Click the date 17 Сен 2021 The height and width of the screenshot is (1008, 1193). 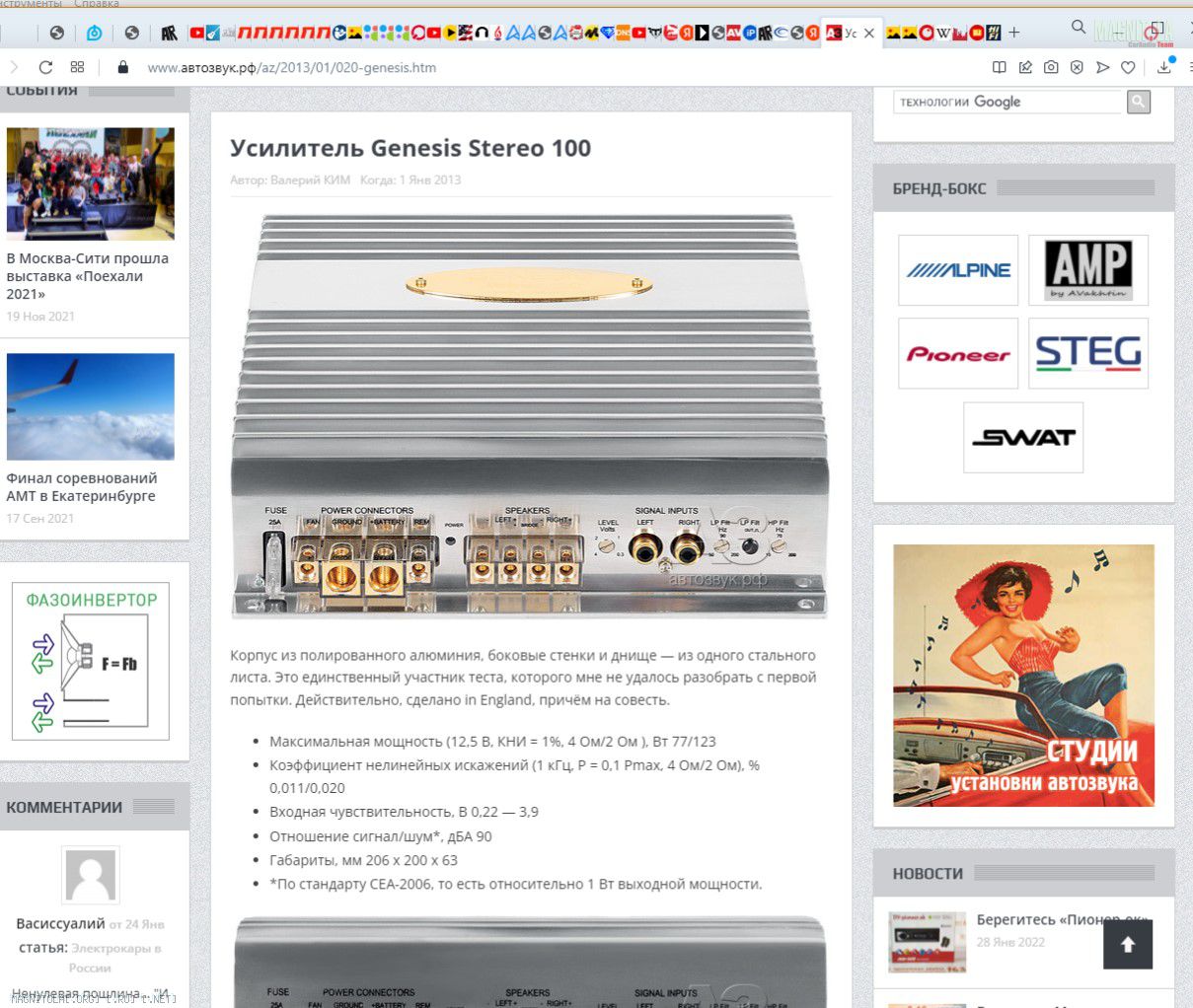pyautogui.click(x=40, y=518)
